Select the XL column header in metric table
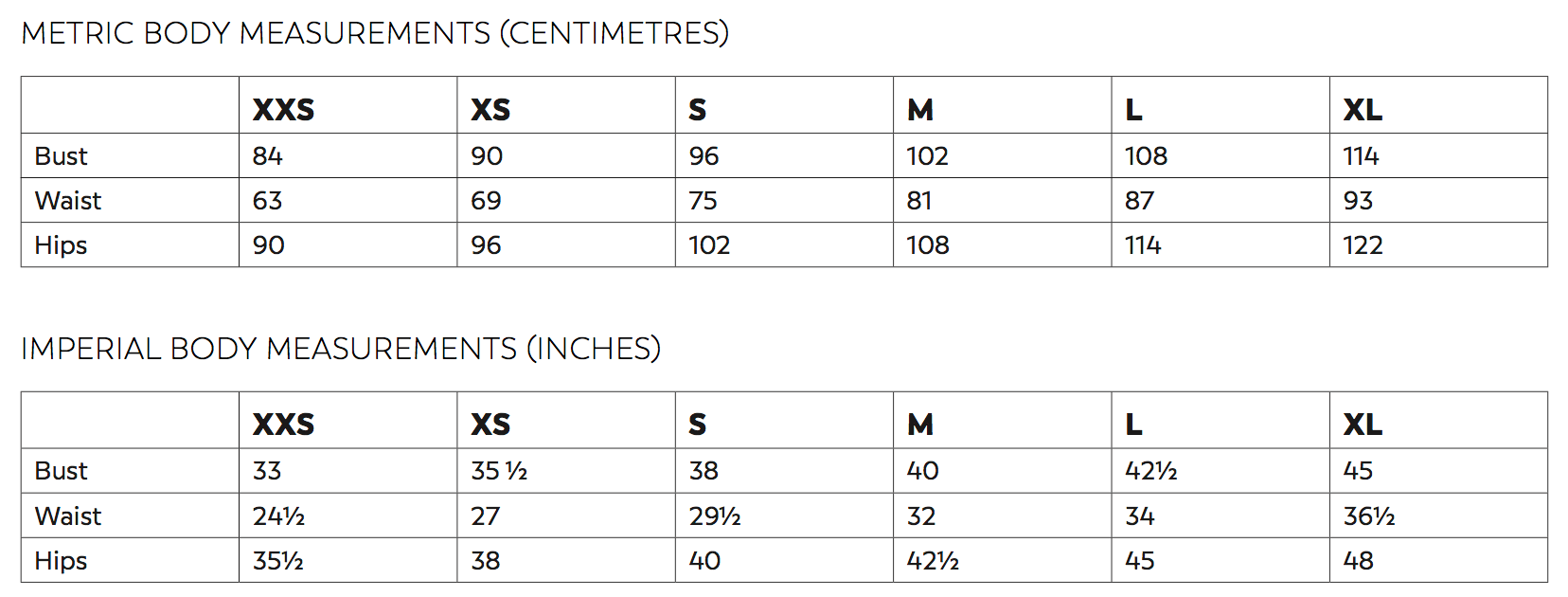The width and height of the screenshot is (1568, 597). coord(1363,110)
